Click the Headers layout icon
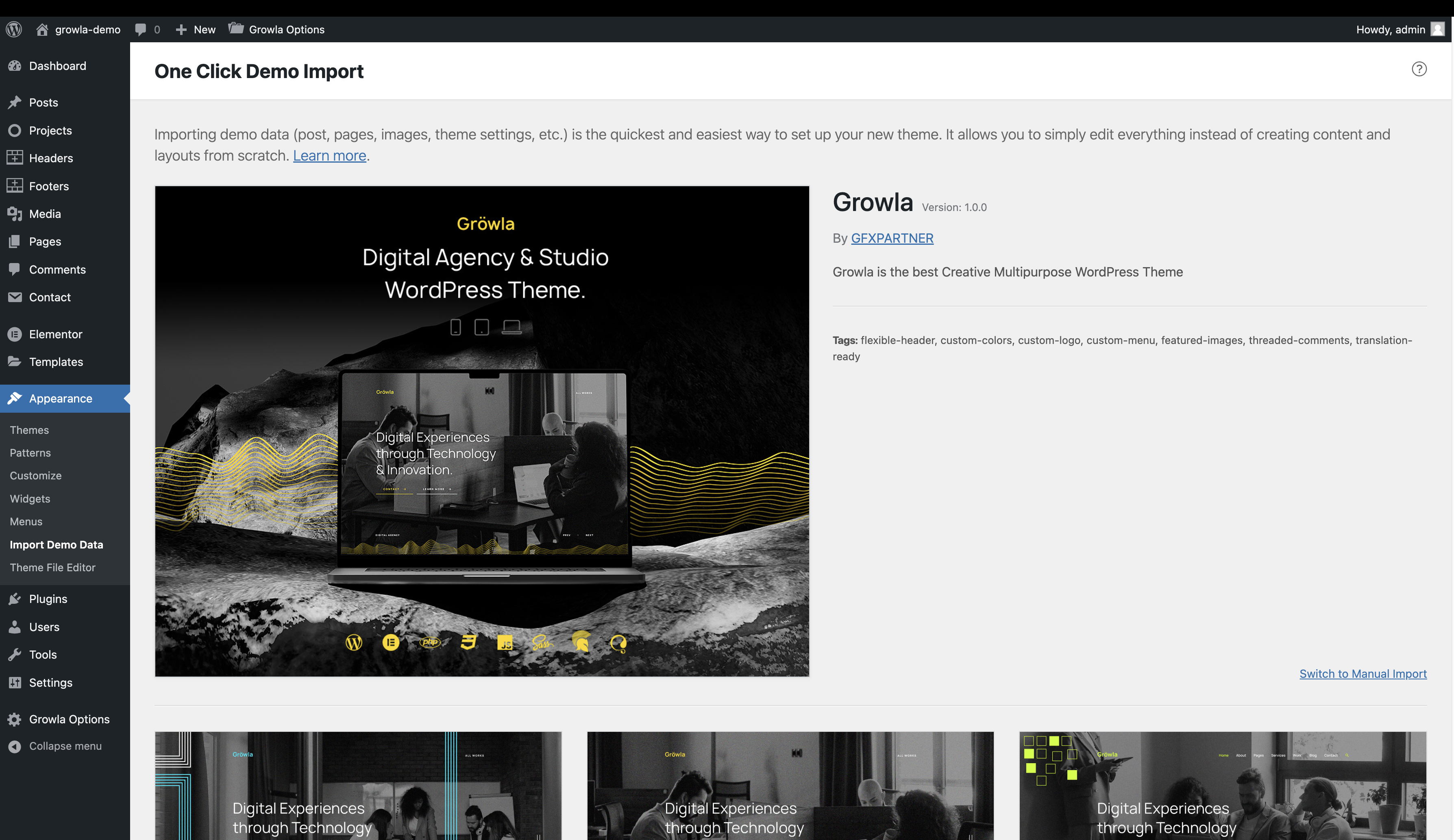Viewport: 1454px width, 840px height. [15, 157]
